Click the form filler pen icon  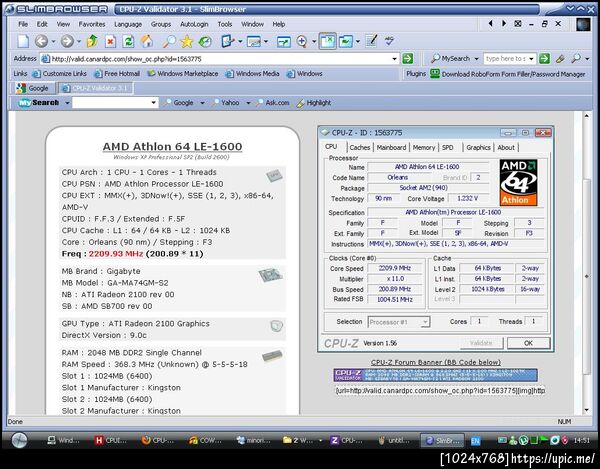pyautogui.click(x=228, y=41)
